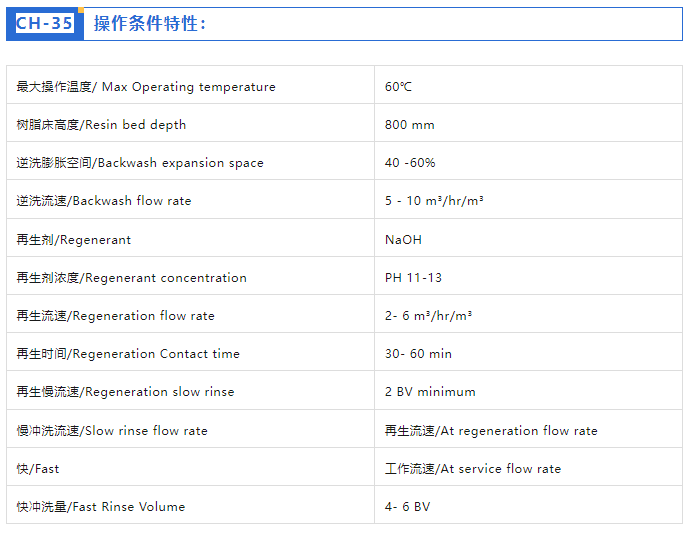Screen dimensions: 694x534
Task: Click the 30- 60 min value
Action: coord(418,354)
